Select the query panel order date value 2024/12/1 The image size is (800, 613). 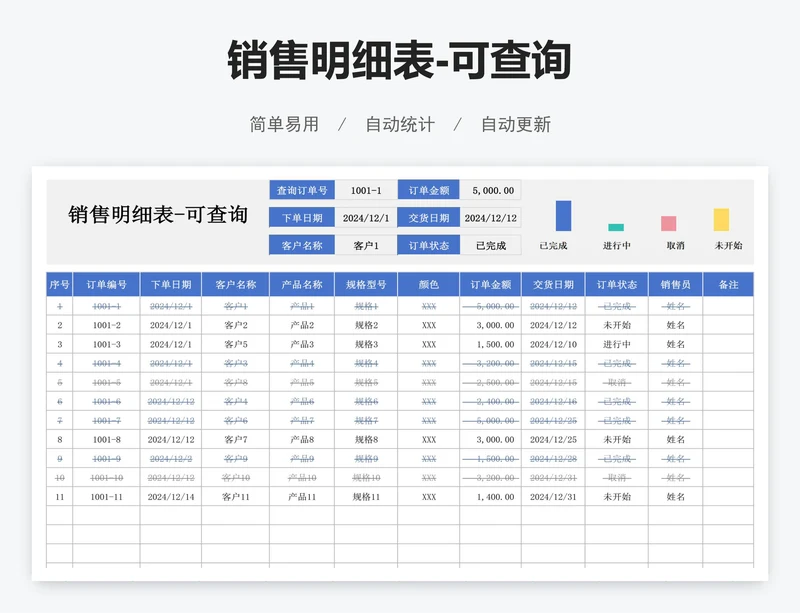366,218
